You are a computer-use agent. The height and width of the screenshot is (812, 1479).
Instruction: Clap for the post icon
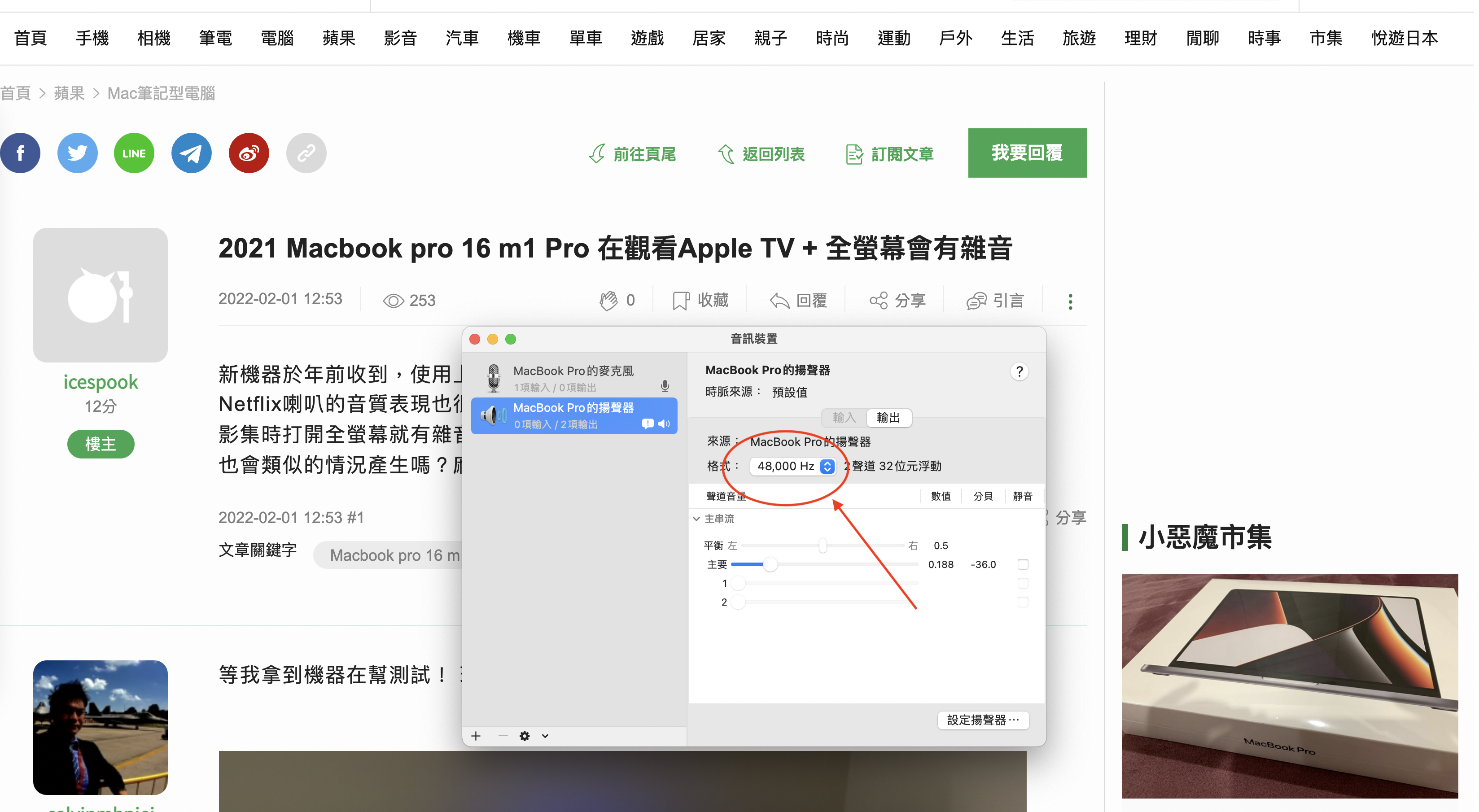tap(608, 300)
